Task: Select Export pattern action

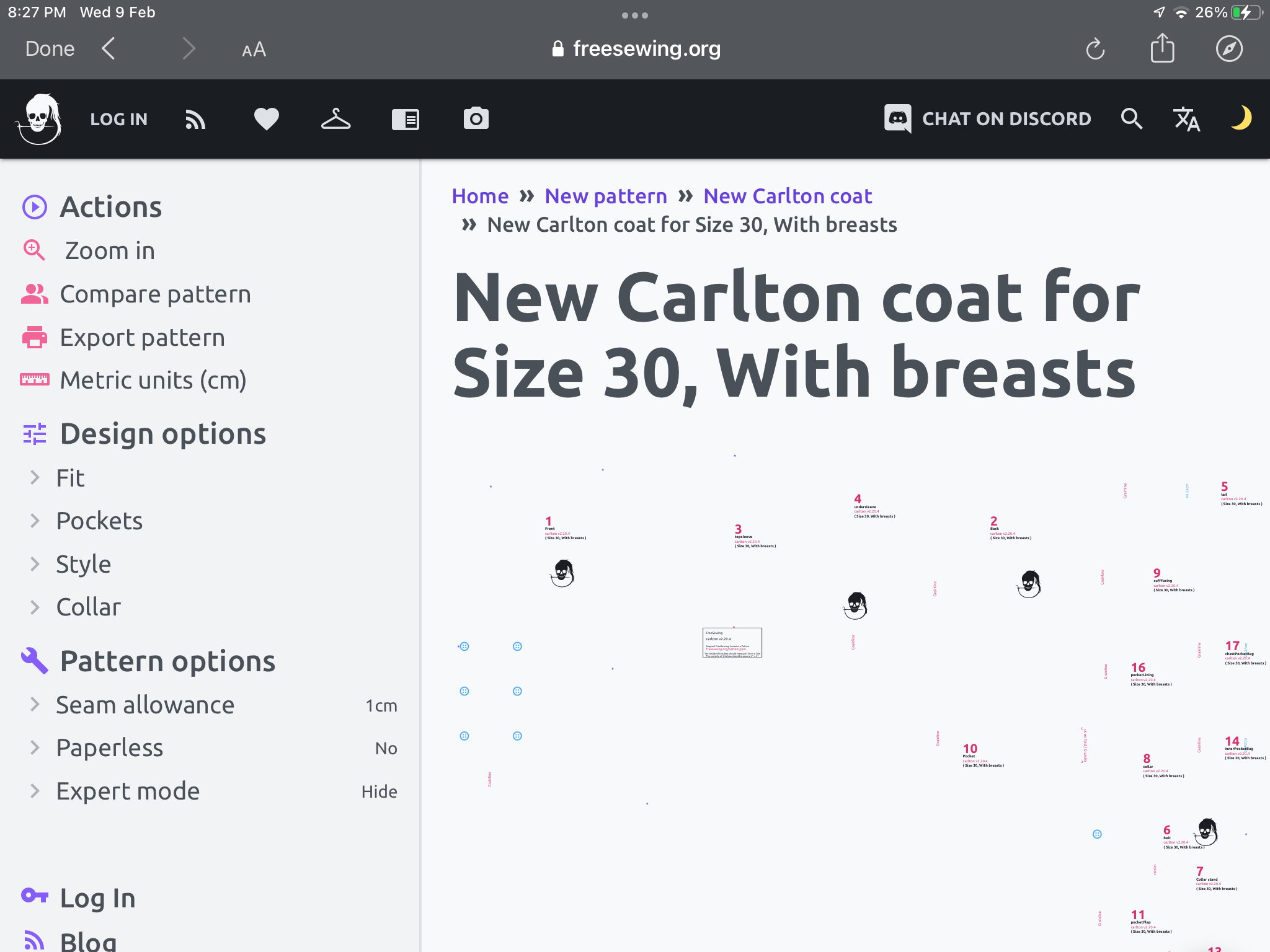Action: tap(142, 337)
